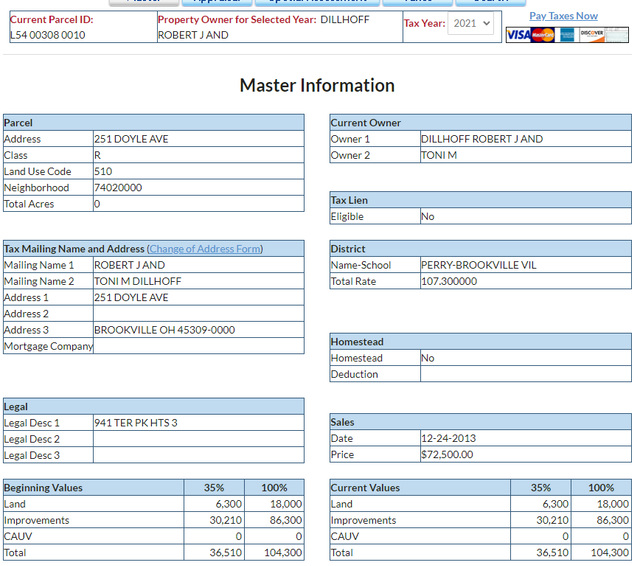The height and width of the screenshot is (566, 640).
Task: Click Tax Lien Eligible value No
Action: click(x=428, y=217)
